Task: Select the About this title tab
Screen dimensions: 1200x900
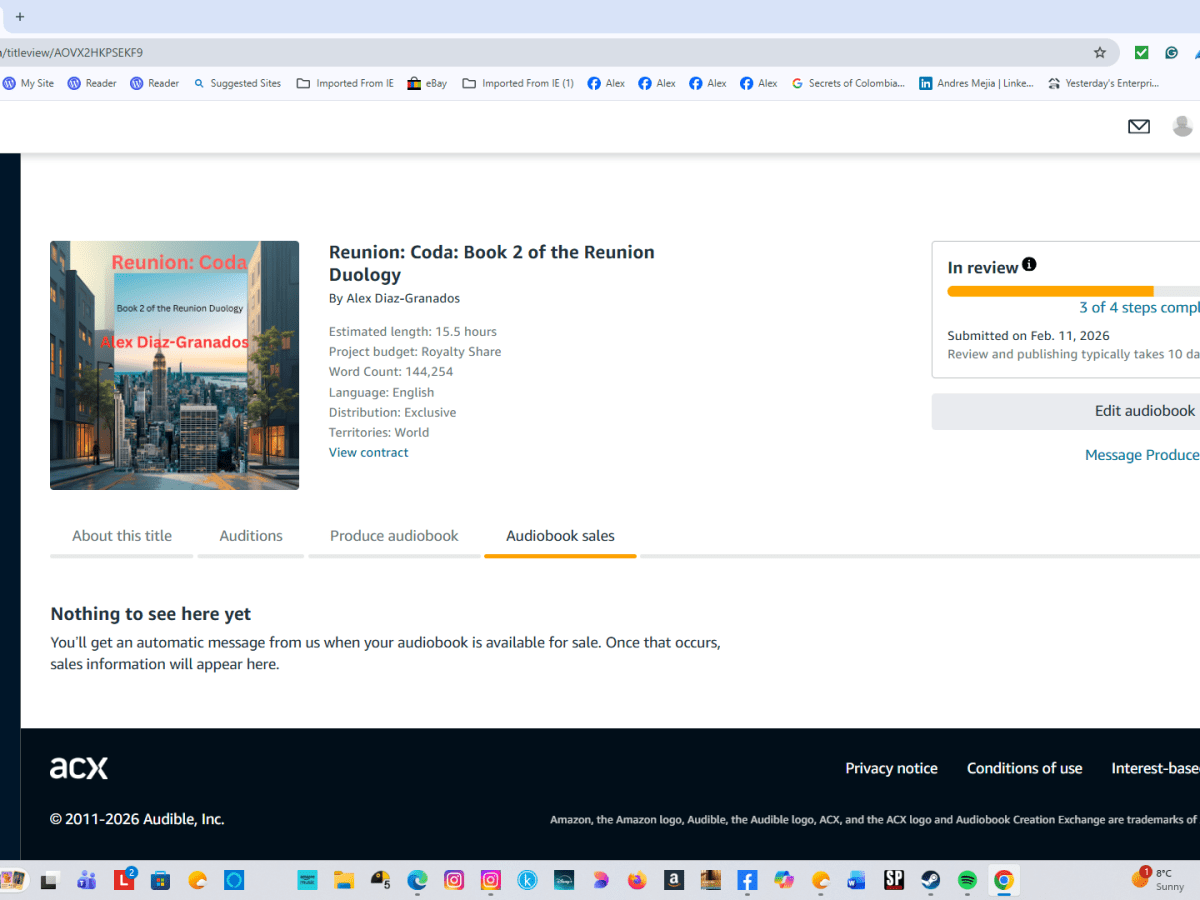Action: [x=121, y=536]
